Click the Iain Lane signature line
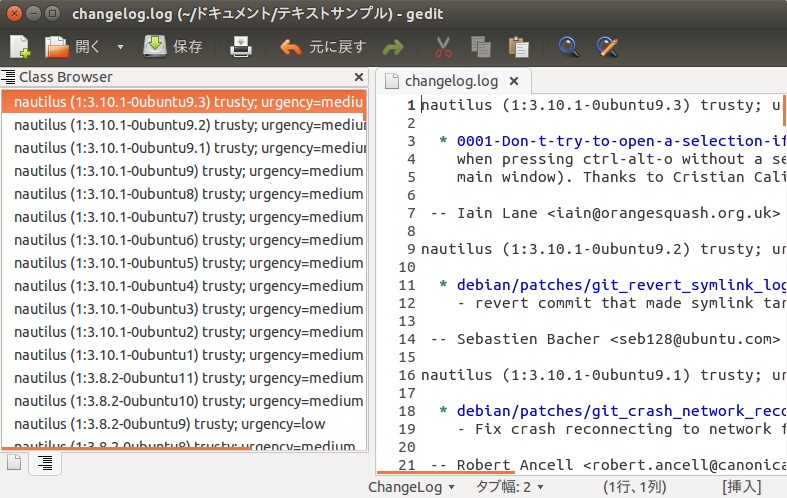Screen dimensions: 787x498 (x=606, y=213)
